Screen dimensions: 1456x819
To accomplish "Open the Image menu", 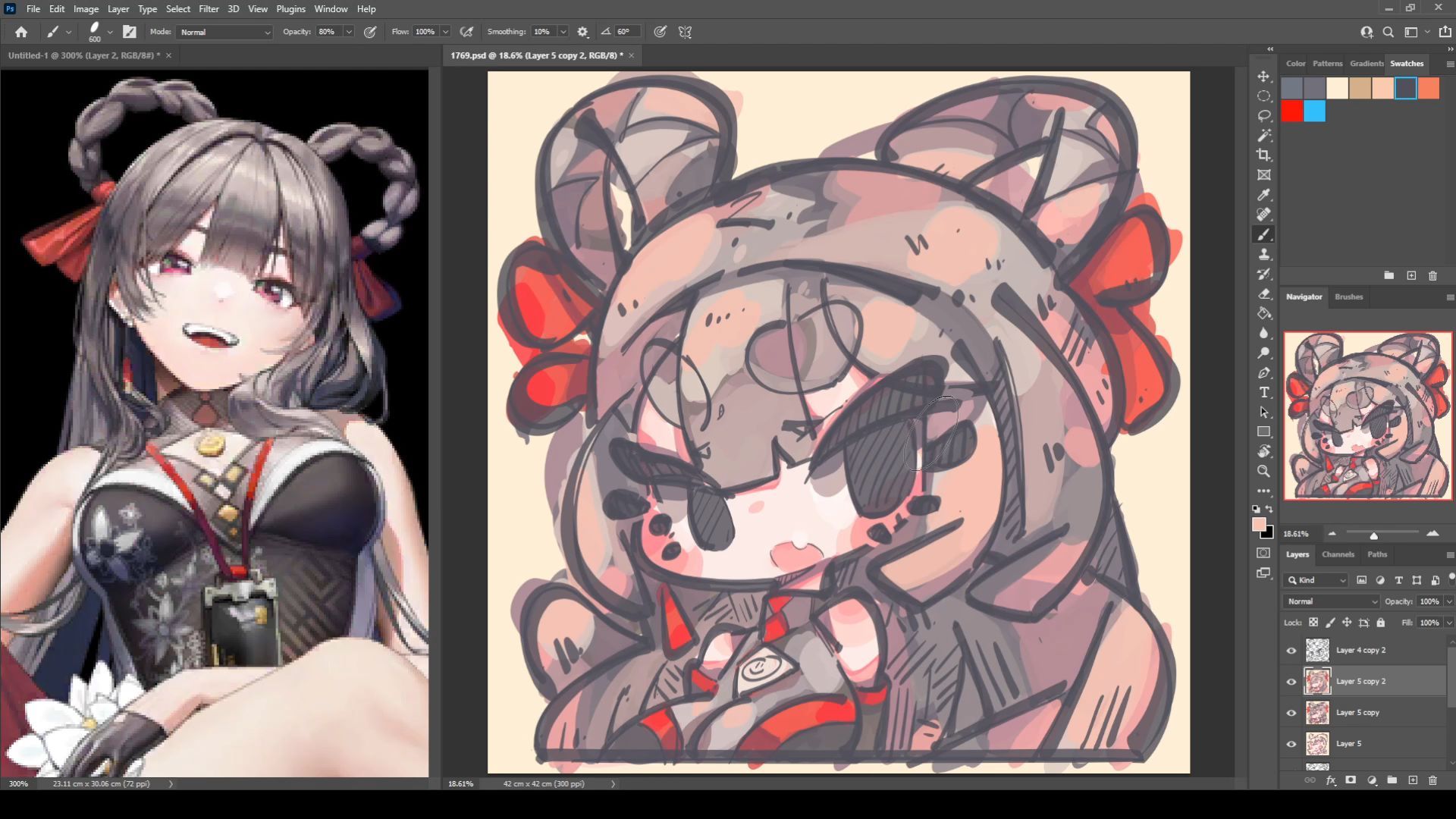I will coord(86,9).
